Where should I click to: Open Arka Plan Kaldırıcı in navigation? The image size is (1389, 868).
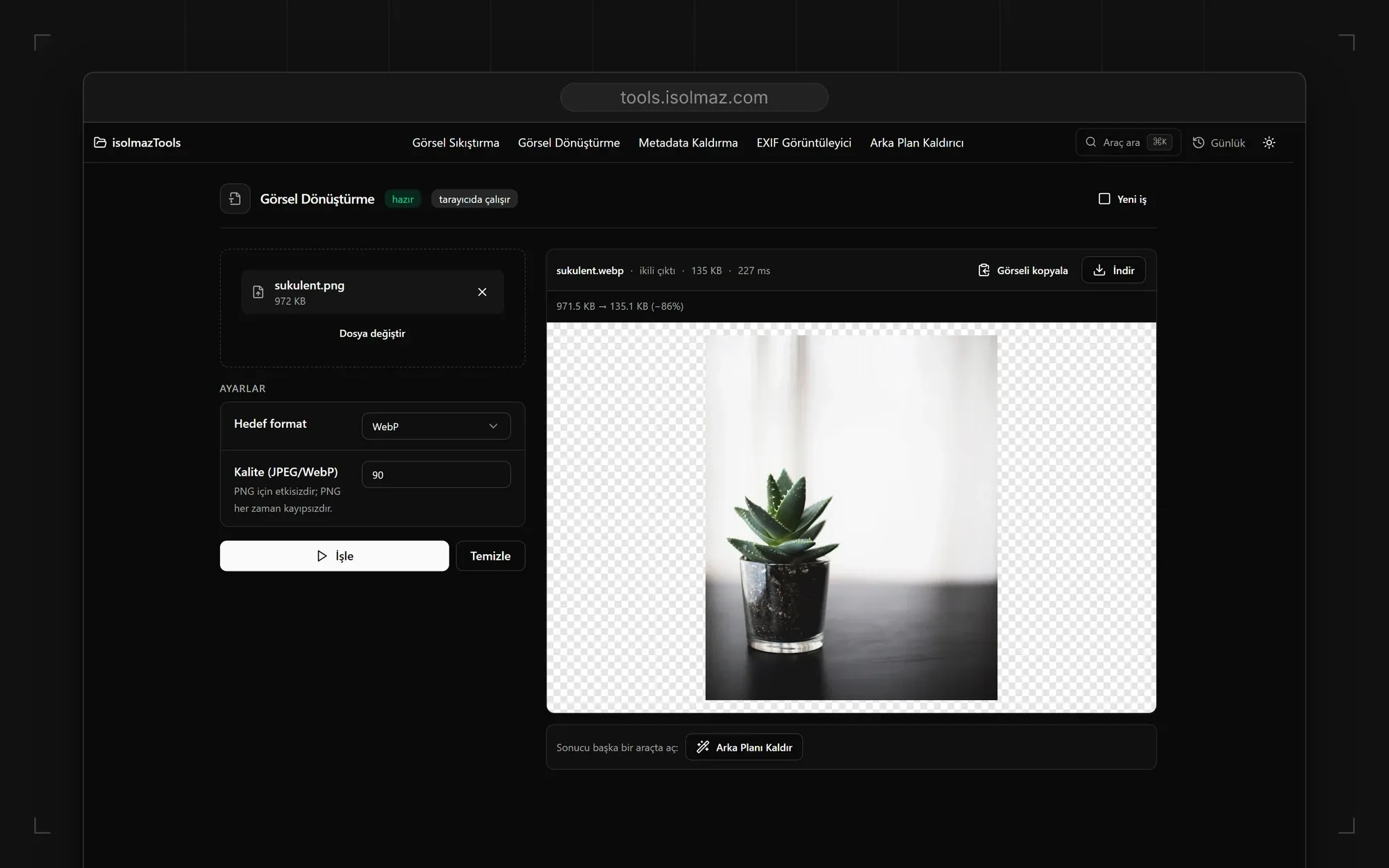(917, 142)
